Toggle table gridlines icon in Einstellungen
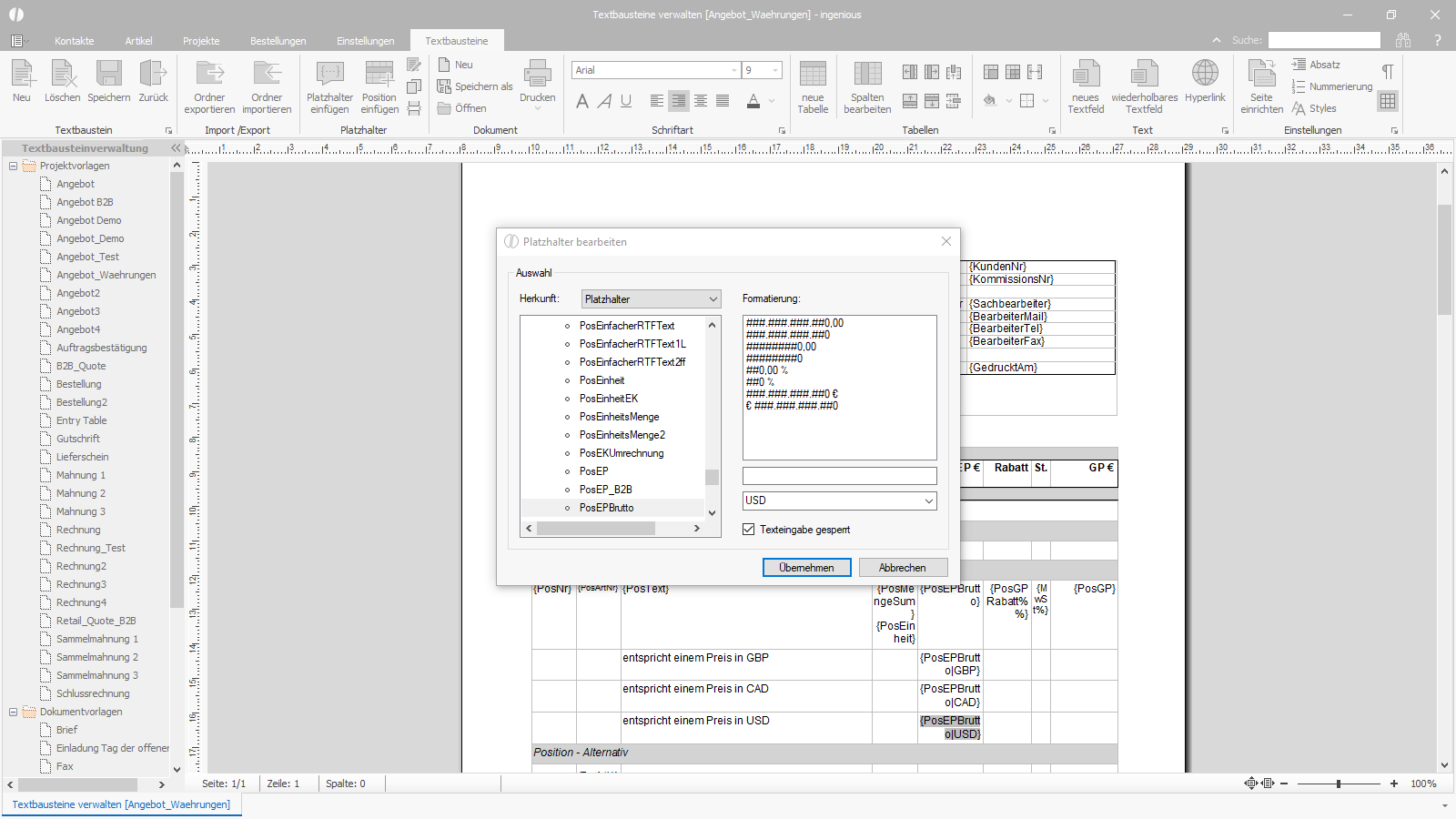The width and height of the screenshot is (1456, 819). [x=1388, y=101]
